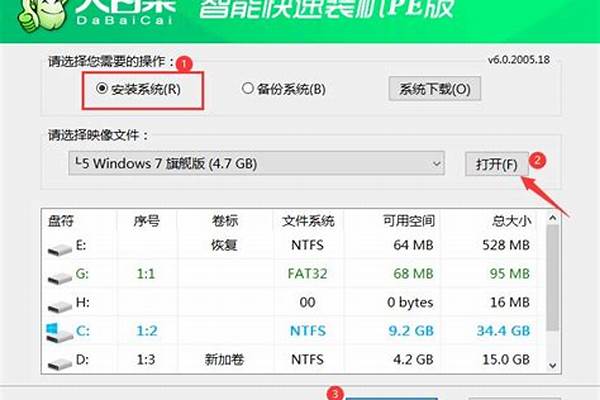This screenshot has height=400, width=600.
Task: Click the 新加卷 volume label cell
Action: [224, 359]
